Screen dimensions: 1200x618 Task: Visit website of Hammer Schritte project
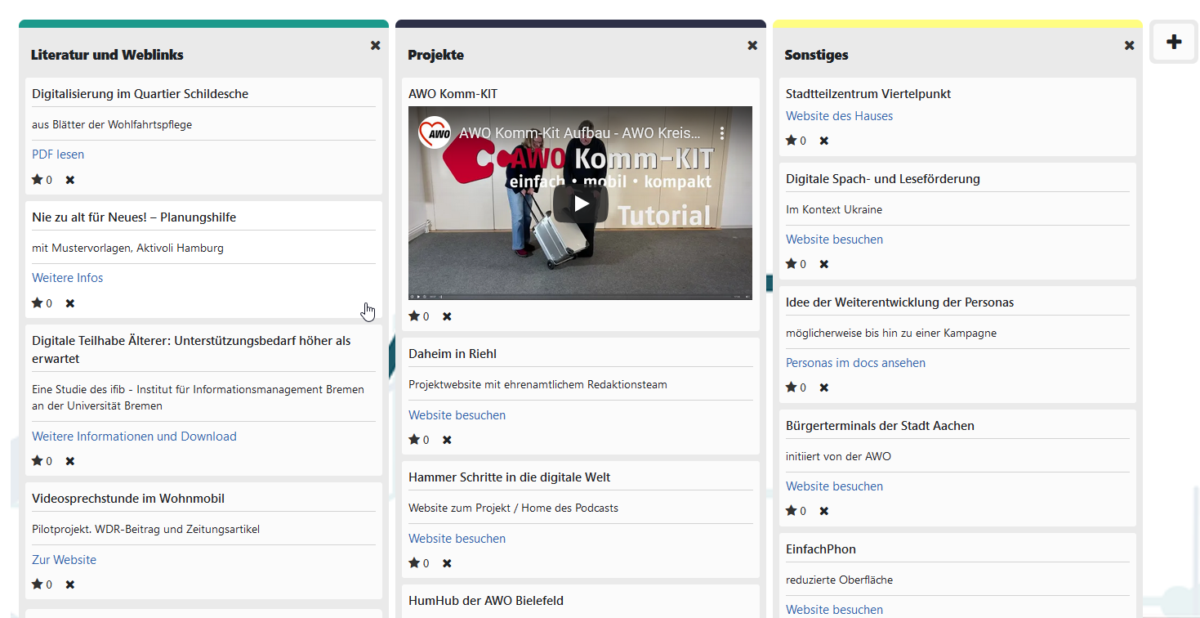coord(457,538)
